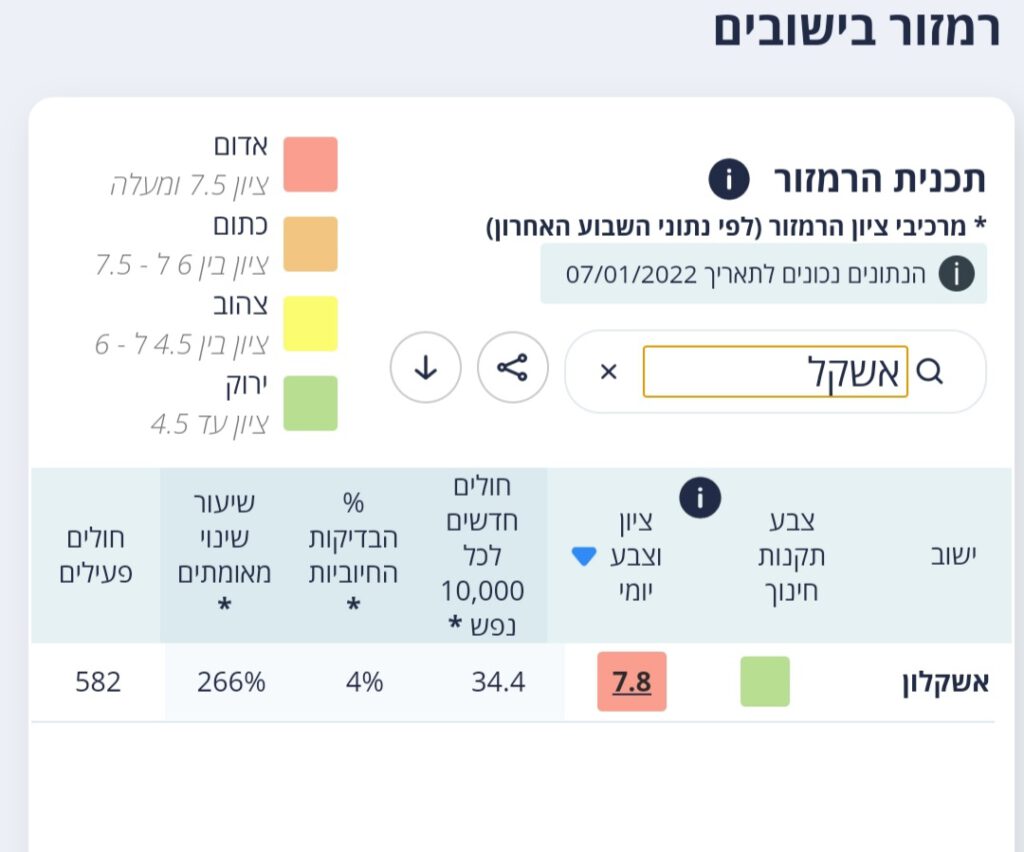Image resolution: width=1024 pixels, height=852 pixels.
Task: Click the magnifier search icon
Action: (x=929, y=372)
